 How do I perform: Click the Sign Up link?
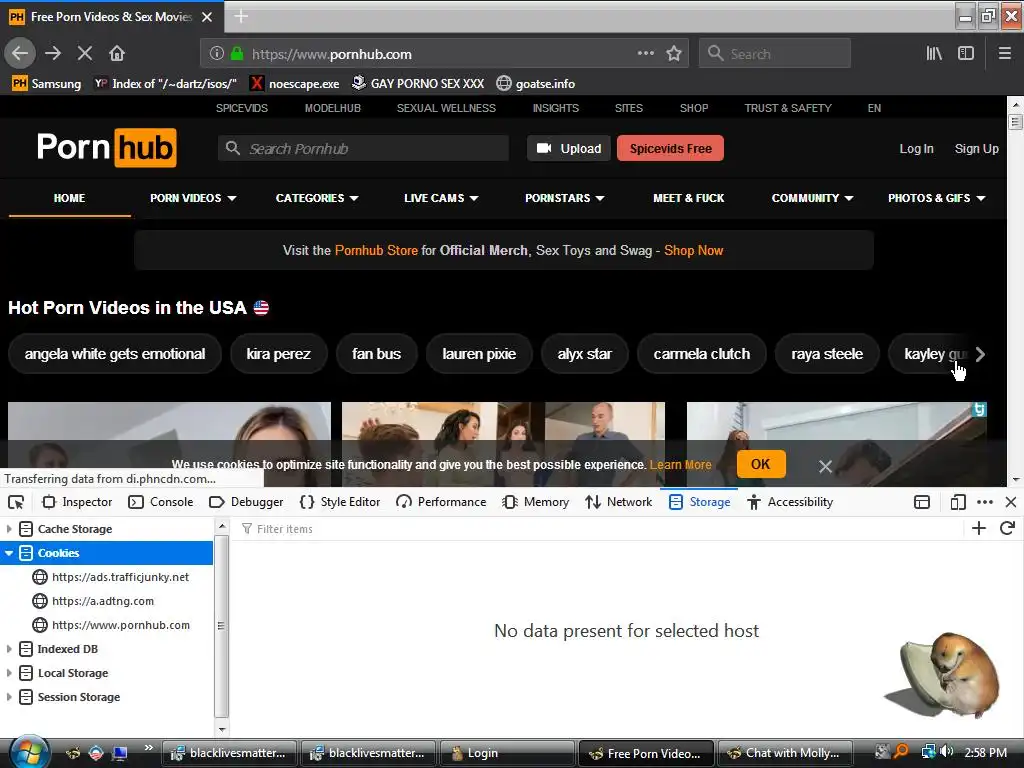(976, 149)
